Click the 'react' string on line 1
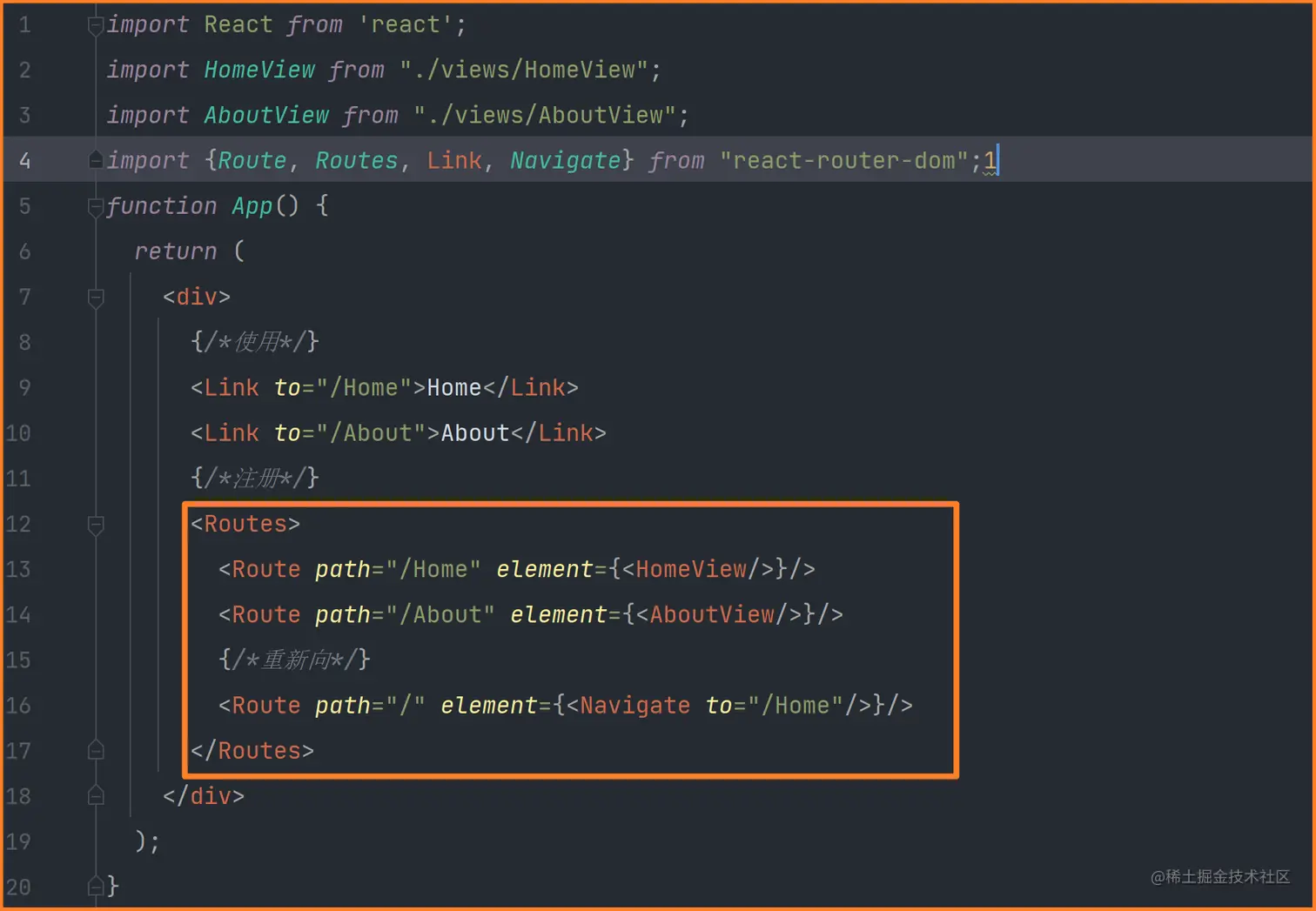Viewport: 1316px width, 911px height. coord(405,24)
